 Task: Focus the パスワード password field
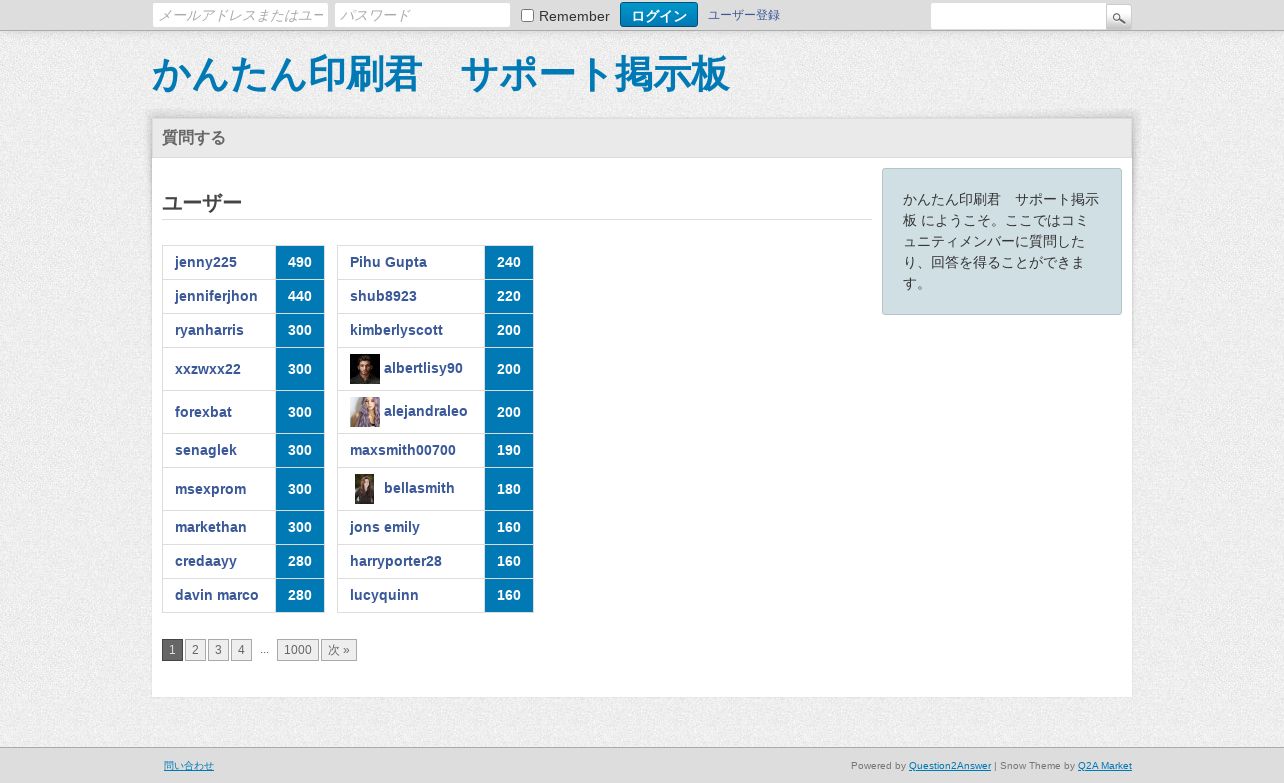pos(423,15)
